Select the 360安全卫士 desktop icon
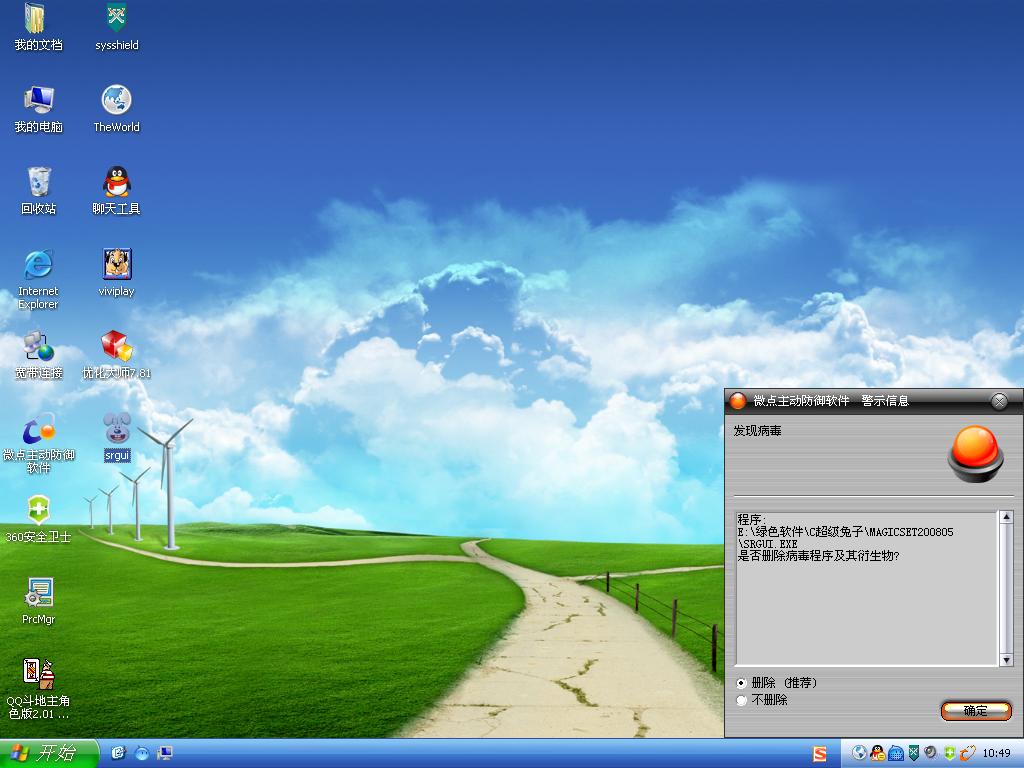 pos(38,511)
